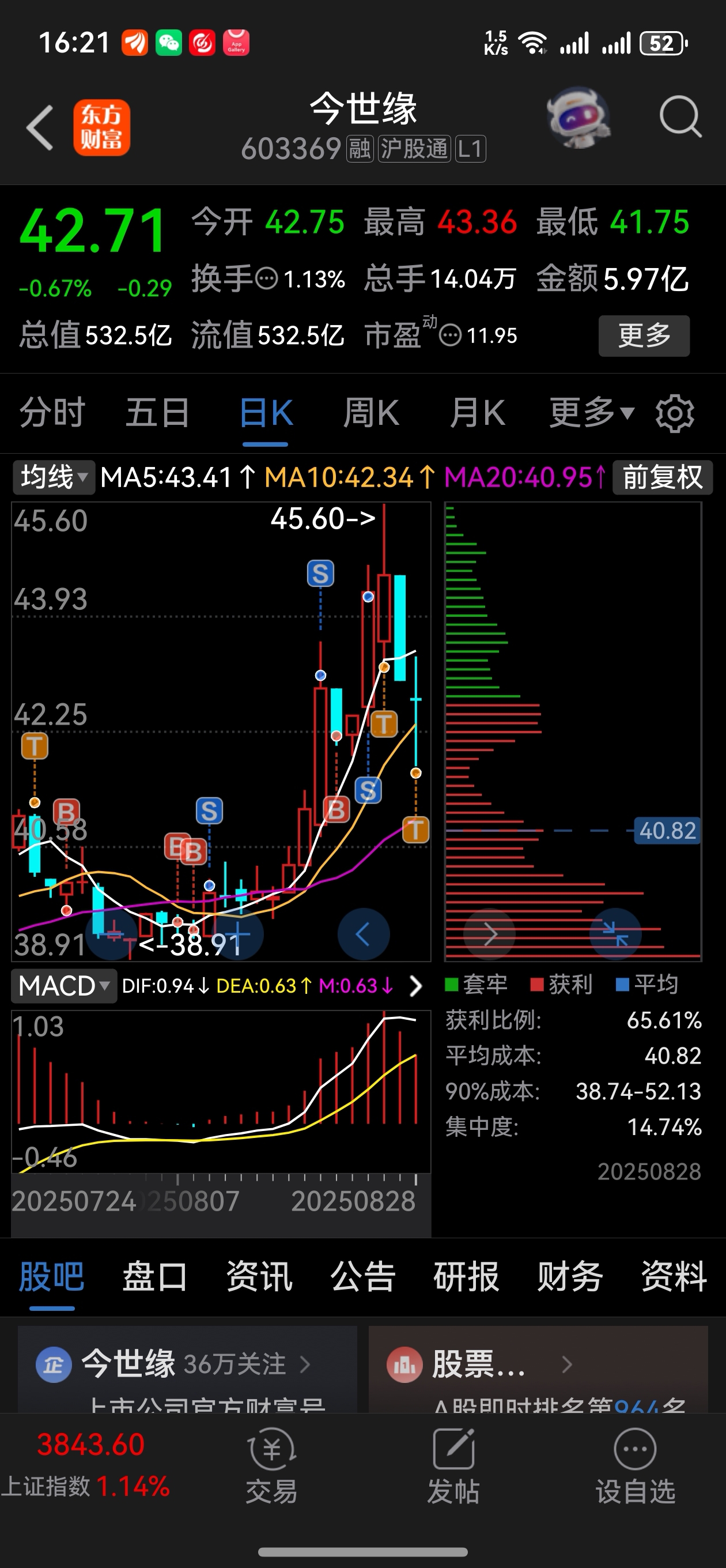Tap the back arrow icon
This screenshot has height=1568, width=726.
40,127
